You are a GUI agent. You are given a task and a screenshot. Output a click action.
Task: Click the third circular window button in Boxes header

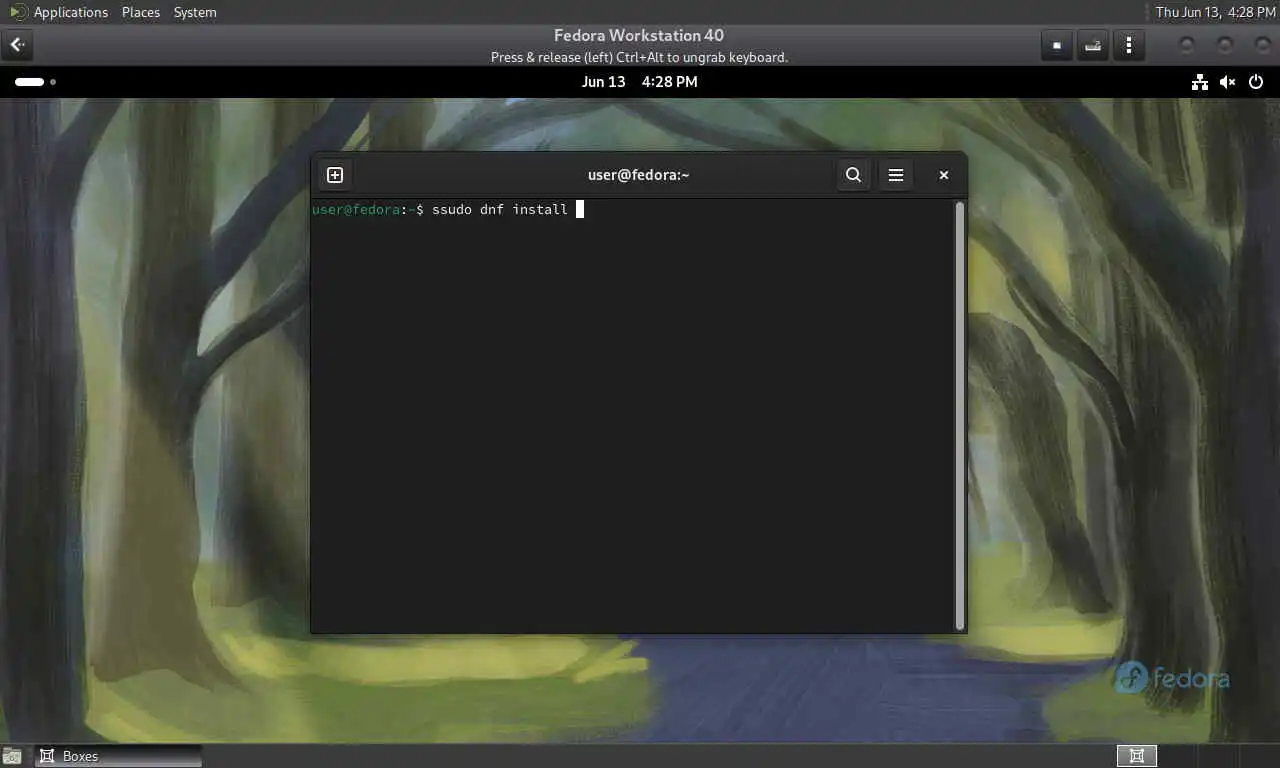tap(1261, 45)
